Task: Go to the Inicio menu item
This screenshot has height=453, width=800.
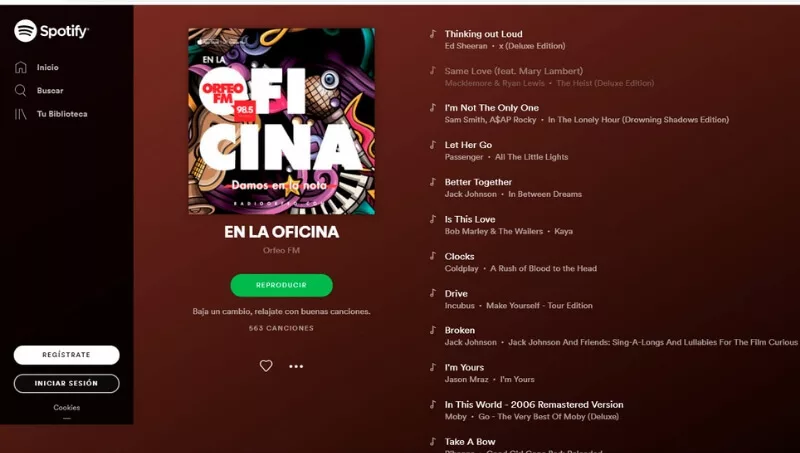Action: [x=47, y=67]
